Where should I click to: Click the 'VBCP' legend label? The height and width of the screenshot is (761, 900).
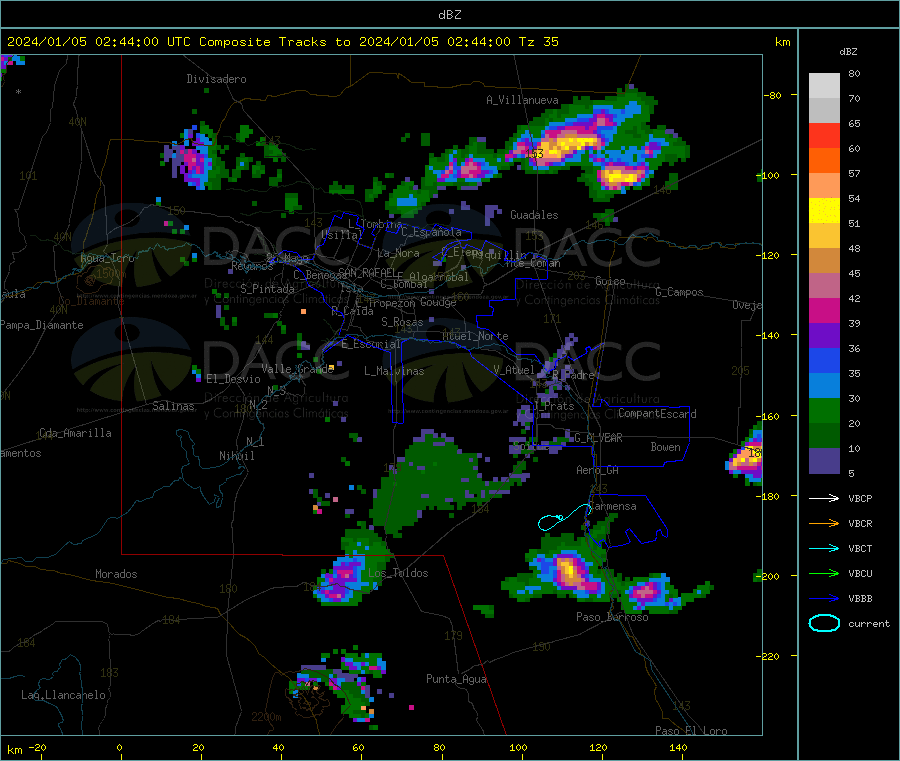coord(860,498)
